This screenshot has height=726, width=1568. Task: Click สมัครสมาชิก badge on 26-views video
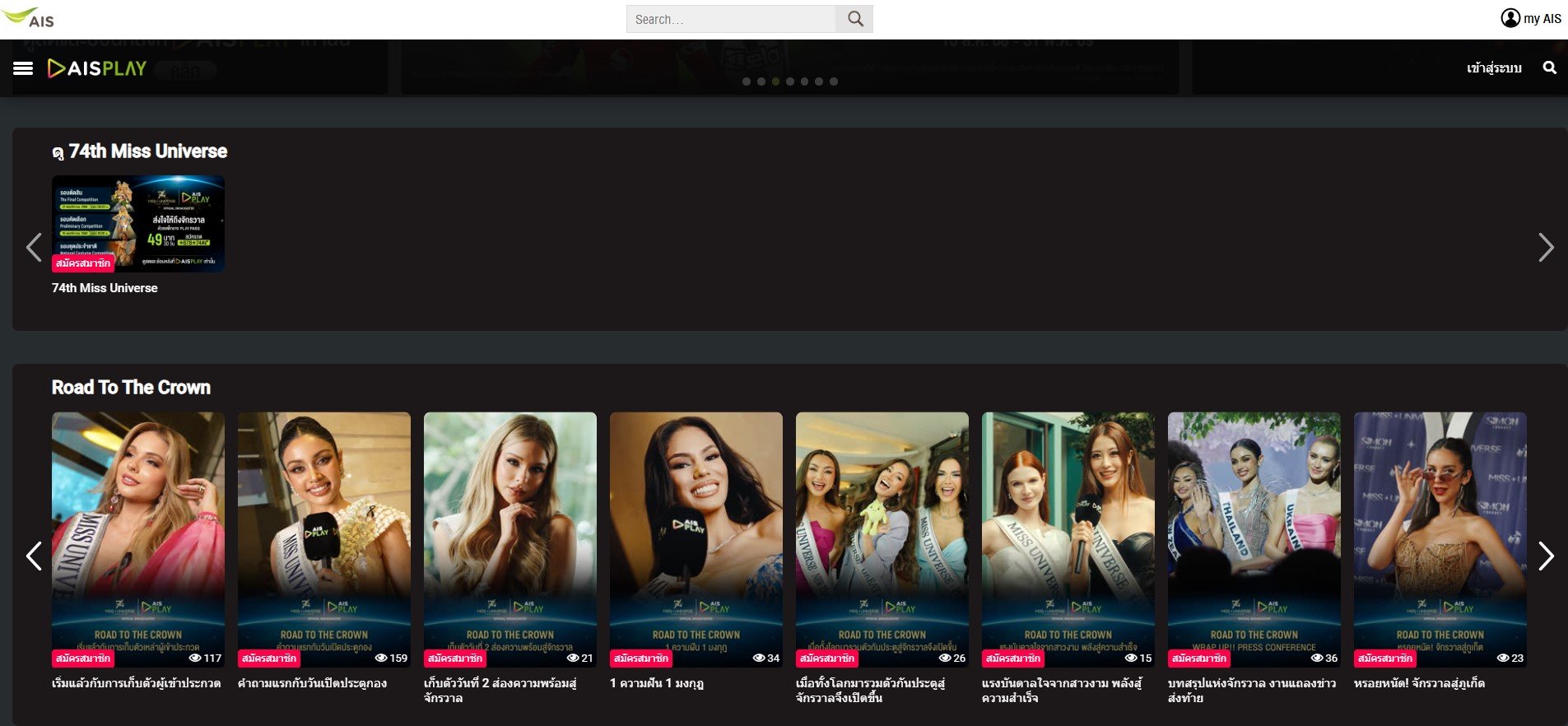tap(827, 659)
